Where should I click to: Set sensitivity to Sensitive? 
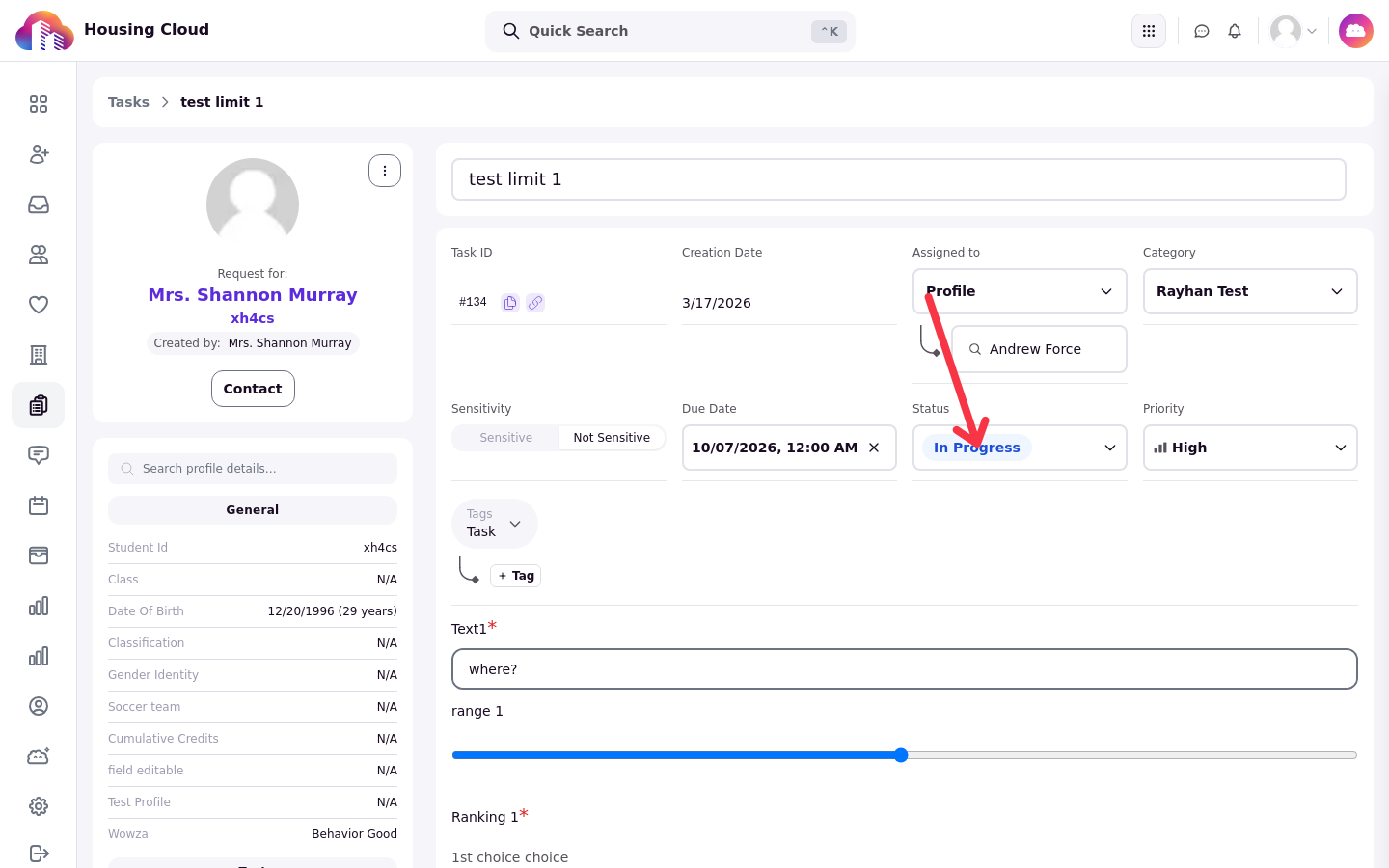coord(506,438)
